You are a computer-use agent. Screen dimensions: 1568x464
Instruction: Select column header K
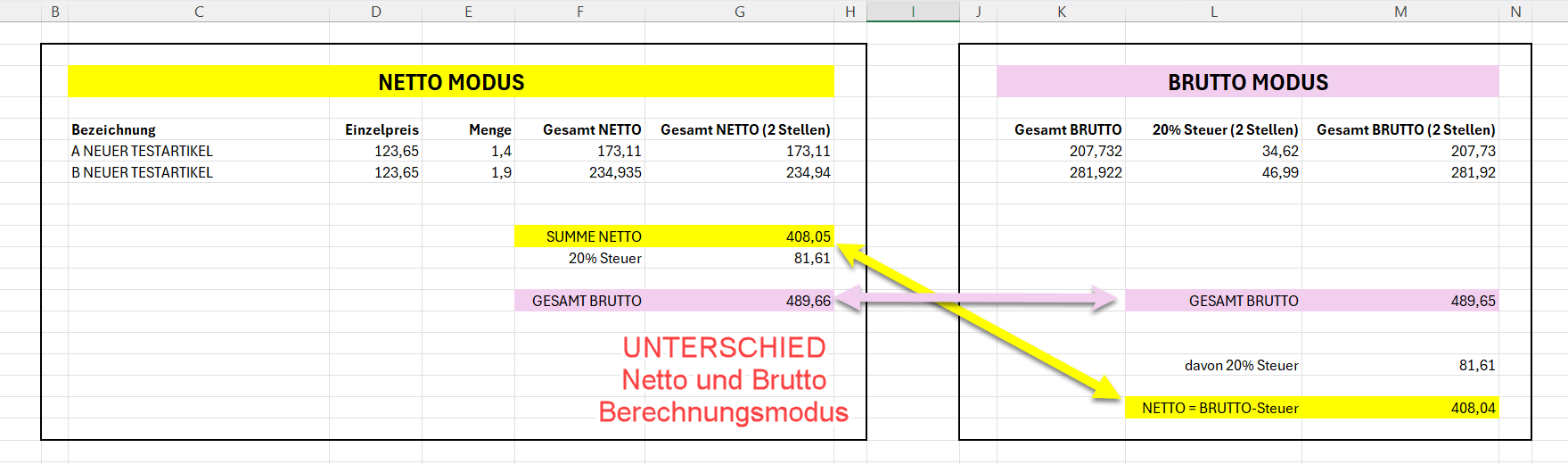click(1061, 11)
